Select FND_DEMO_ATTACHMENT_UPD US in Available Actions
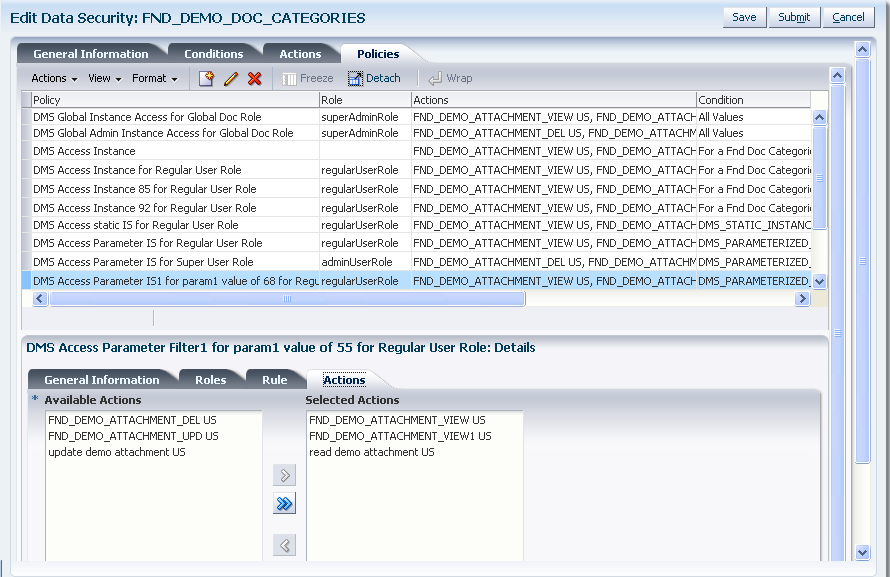 133,436
